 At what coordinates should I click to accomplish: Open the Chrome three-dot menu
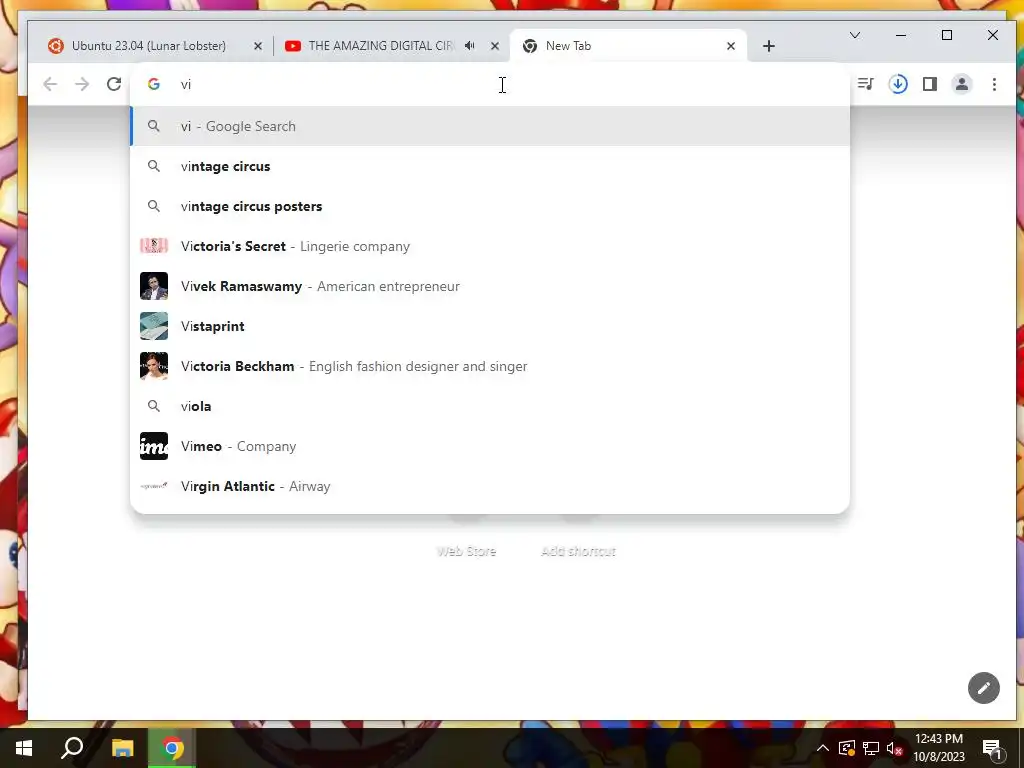[x=994, y=84]
